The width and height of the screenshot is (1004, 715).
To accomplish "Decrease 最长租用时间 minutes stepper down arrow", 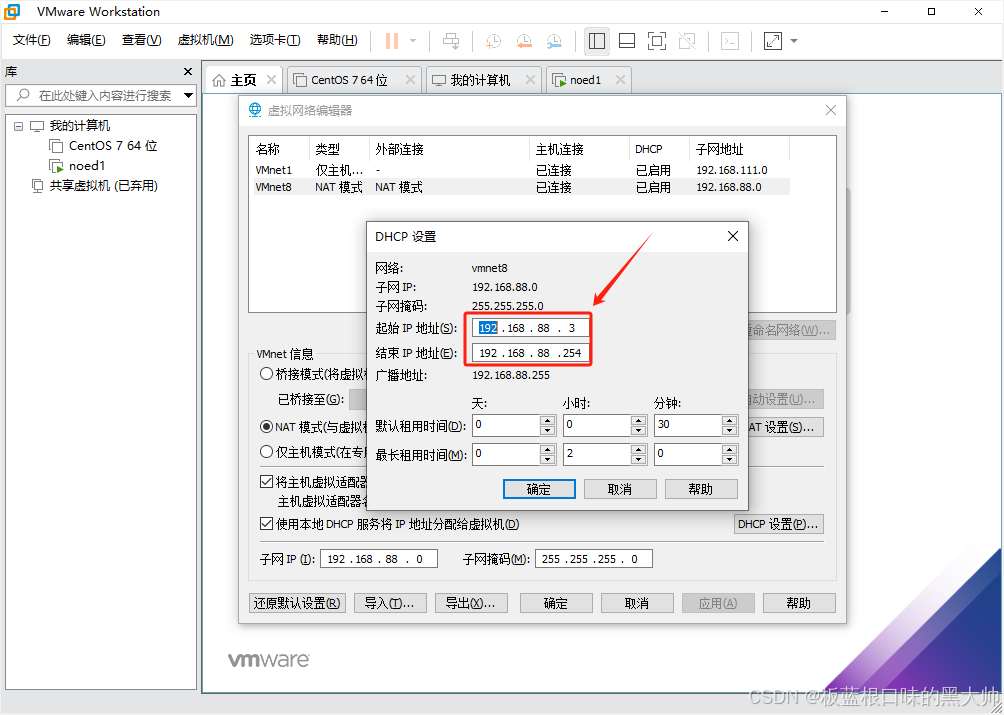I will click(x=729, y=460).
